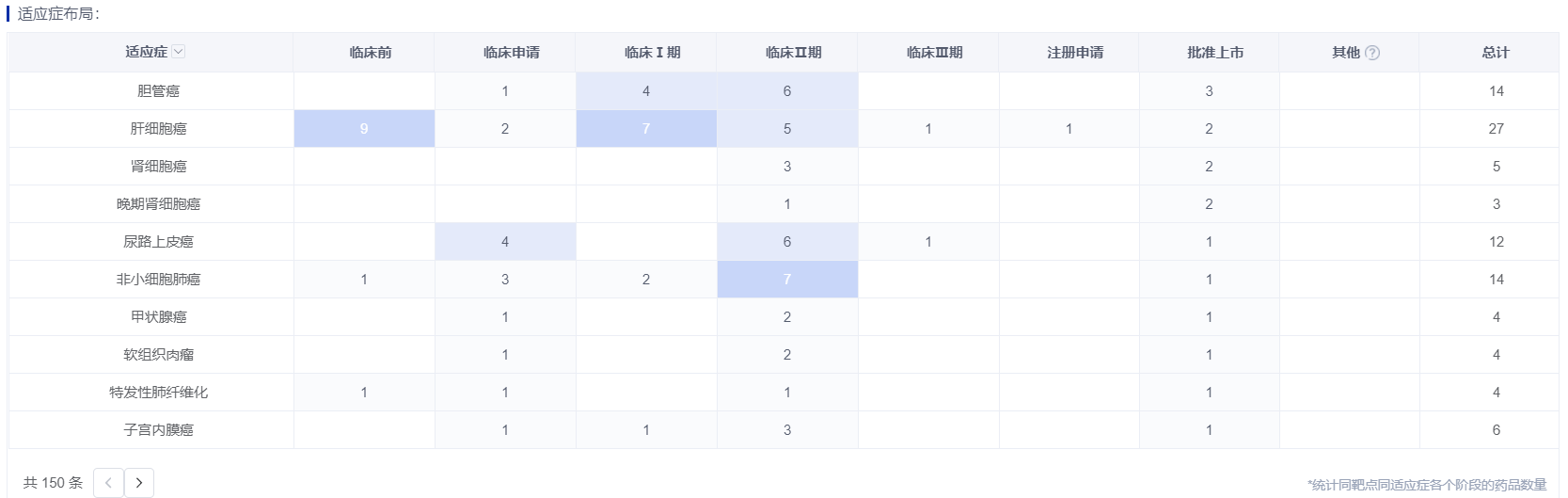Select 子宫内膜癌 row label
Screen dimensions: 1568x498
(158, 430)
